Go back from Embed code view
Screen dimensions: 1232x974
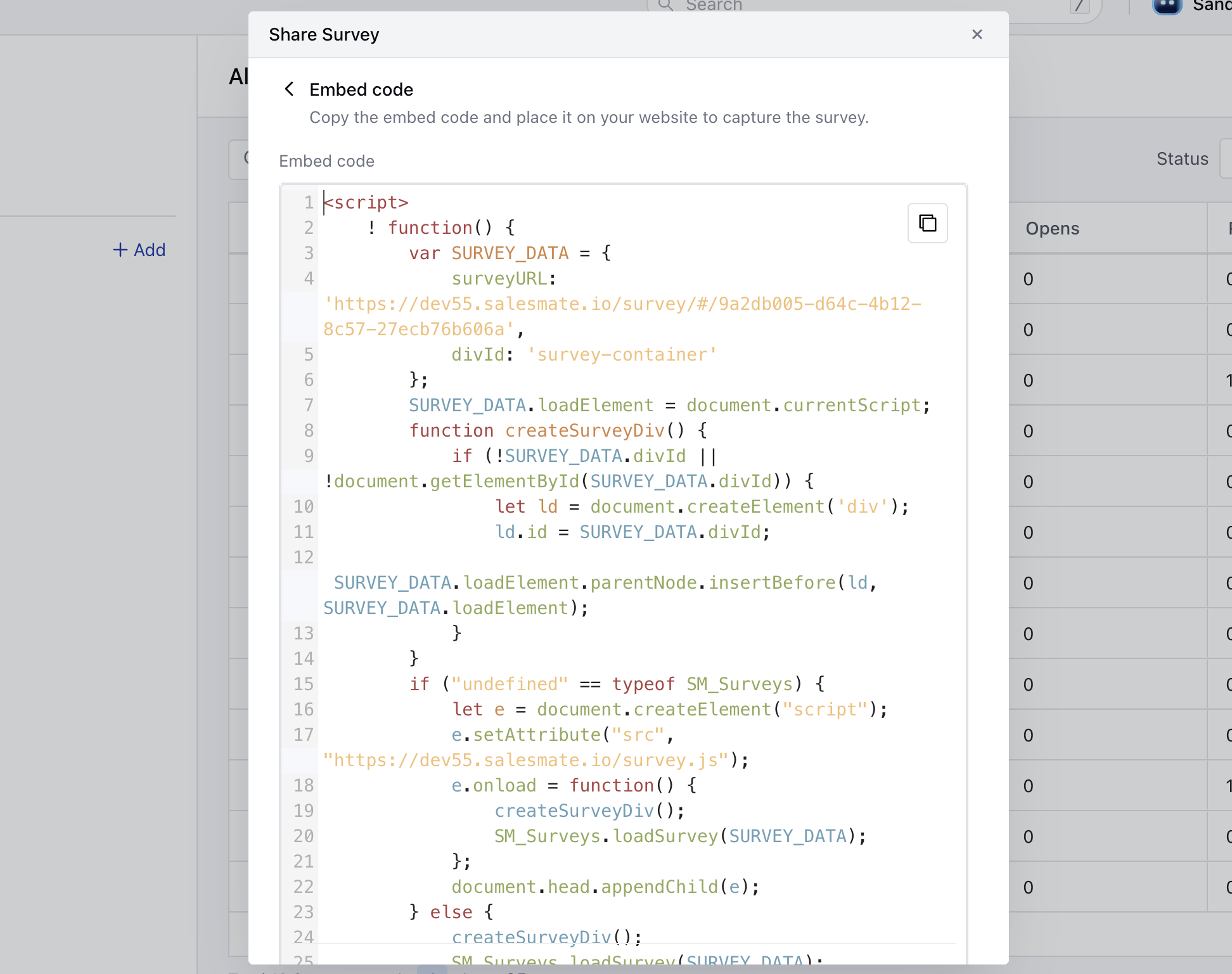(x=289, y=89)
